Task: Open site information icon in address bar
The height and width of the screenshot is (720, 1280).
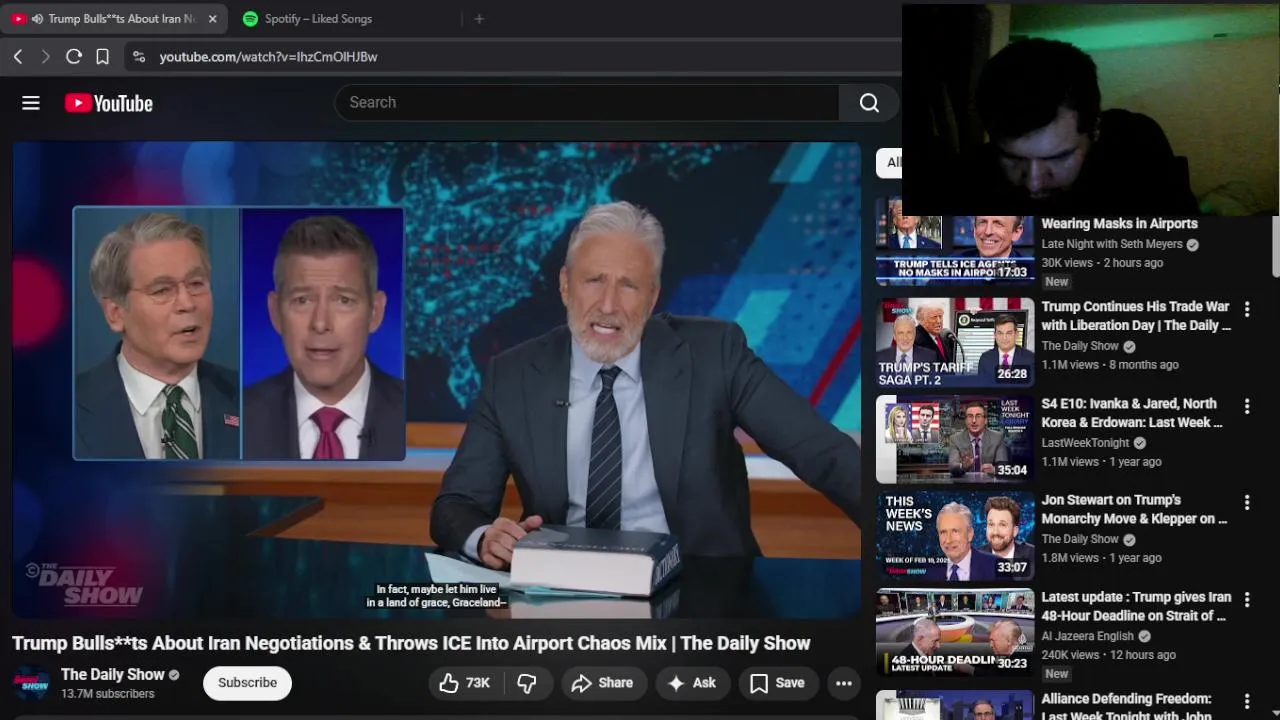Action: click(x=139, y=57)
